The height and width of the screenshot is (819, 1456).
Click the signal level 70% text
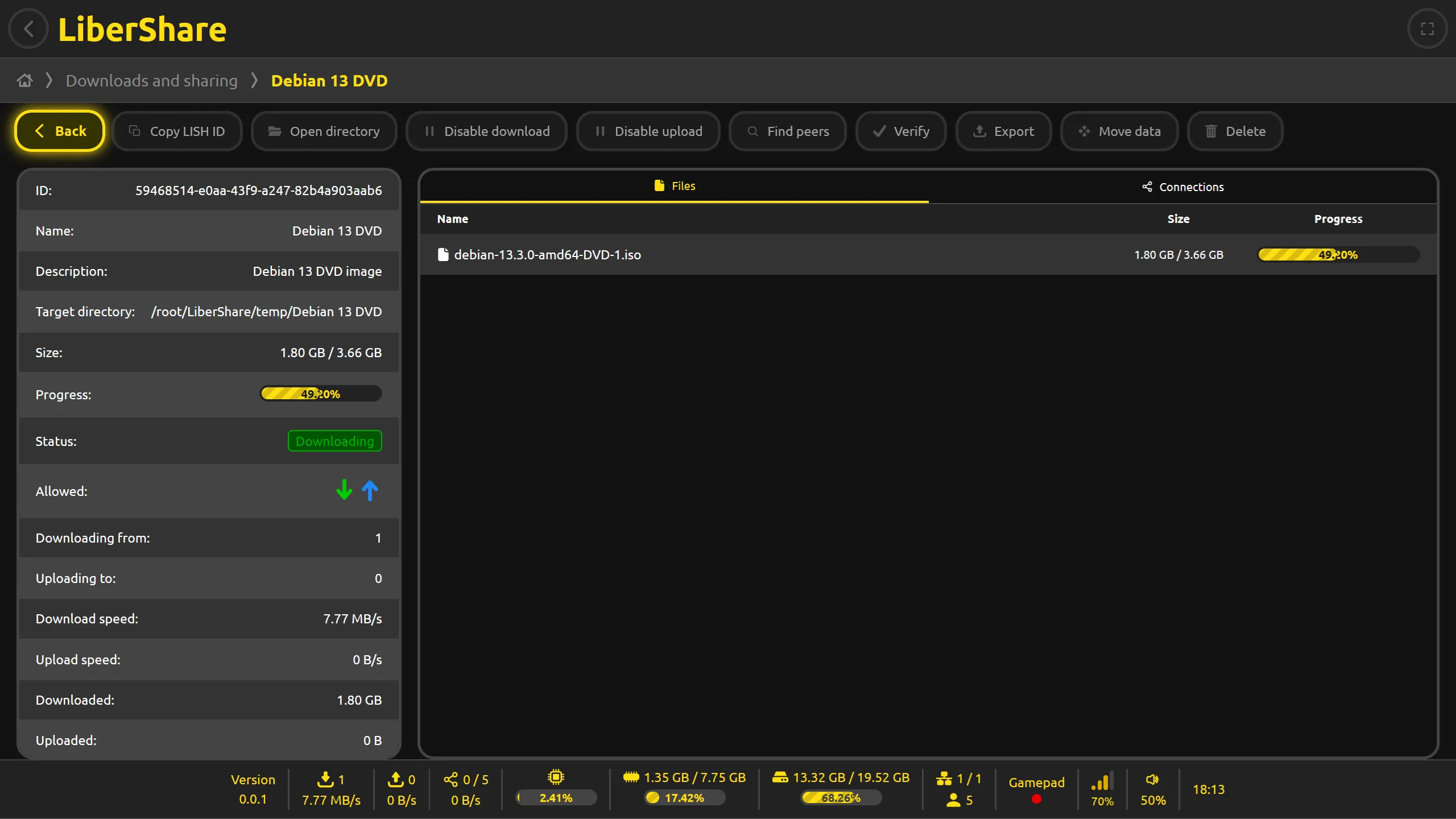[1102, 801]
